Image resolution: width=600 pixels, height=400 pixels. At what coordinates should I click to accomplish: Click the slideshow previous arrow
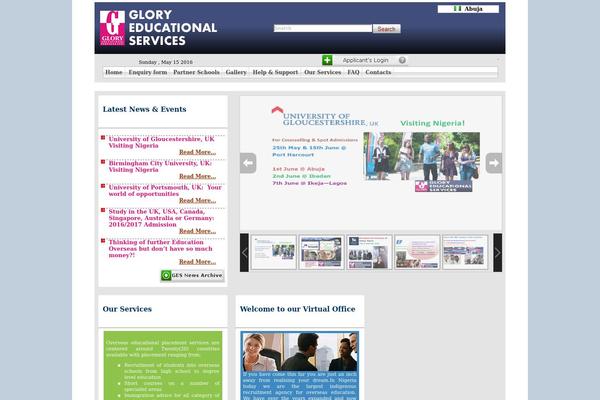(x=248, y=163)
